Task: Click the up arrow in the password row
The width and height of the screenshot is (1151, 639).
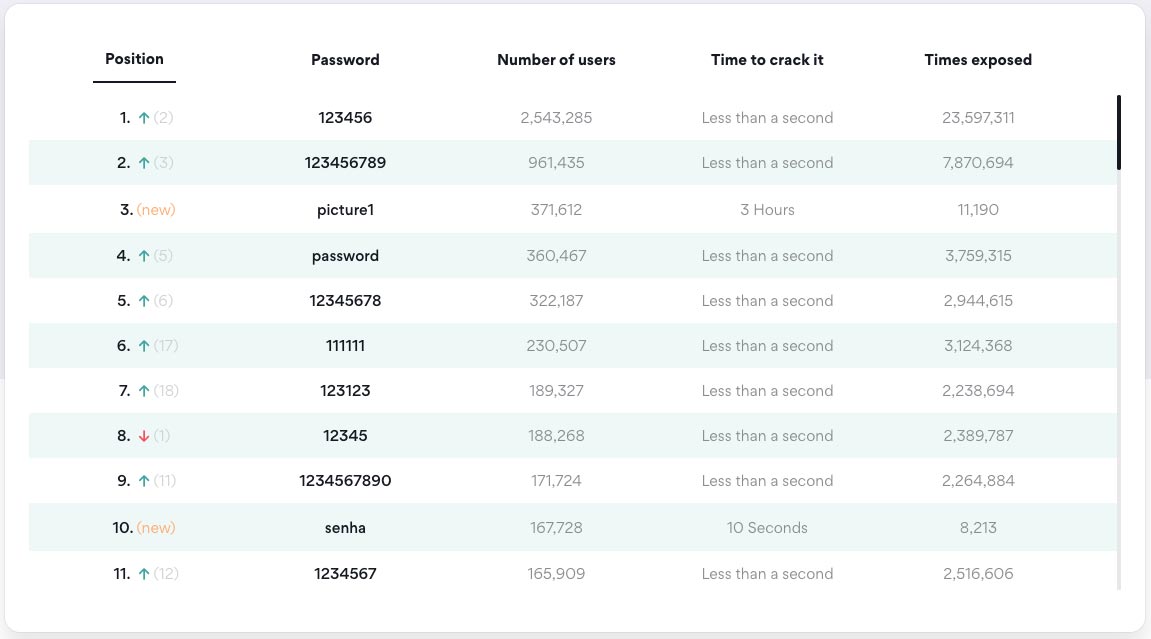Action: point(144,256)
